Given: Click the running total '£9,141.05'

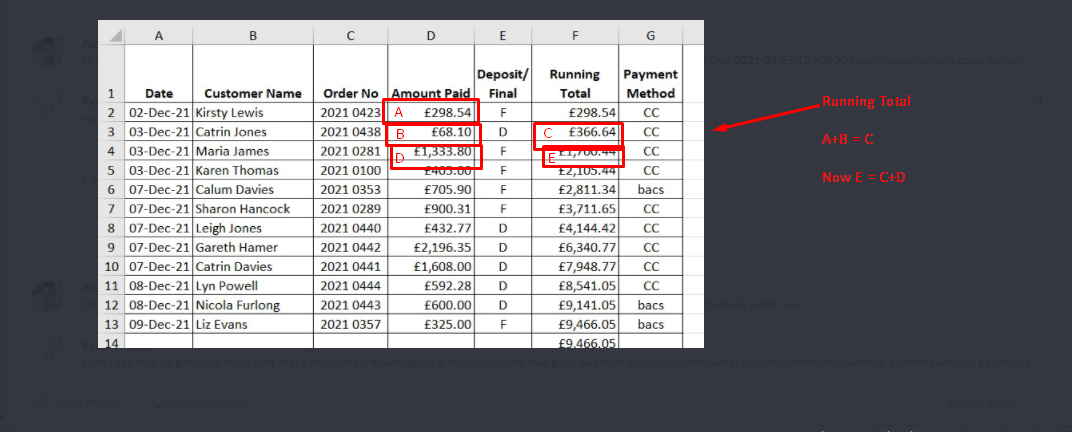Looking at the screenshot, I should pyautogui.click(x=575, y=304).
